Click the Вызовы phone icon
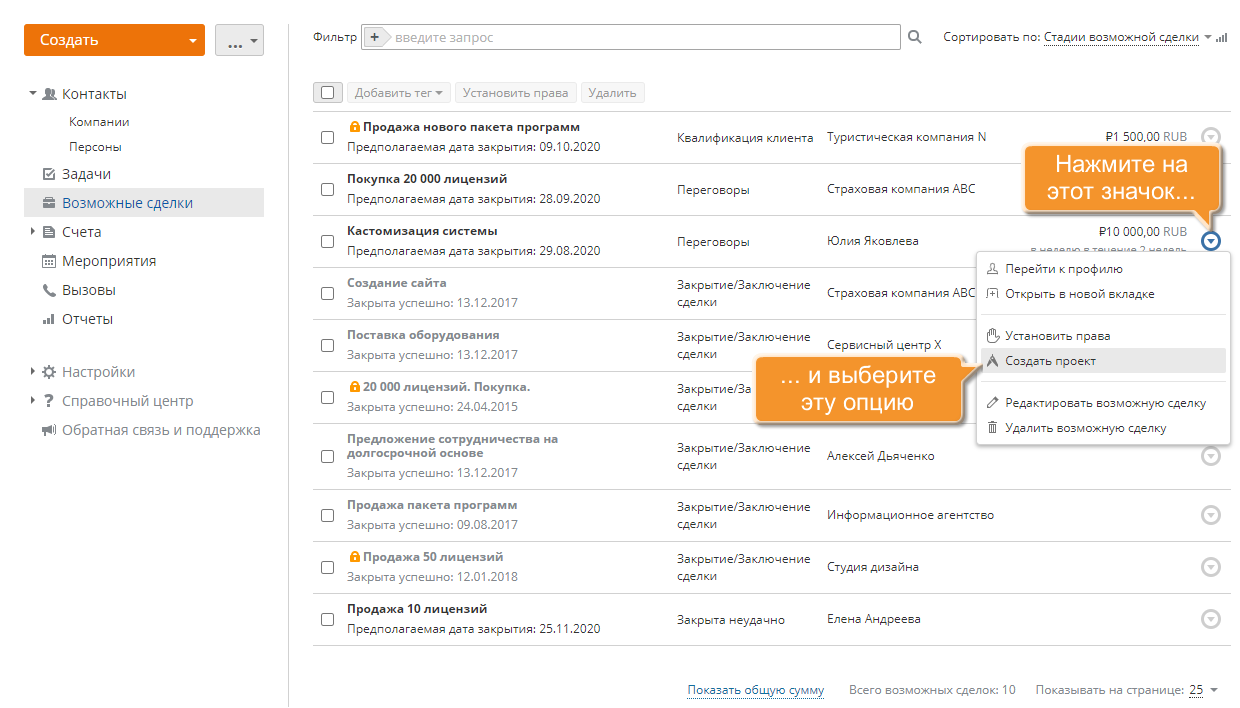 49,290
